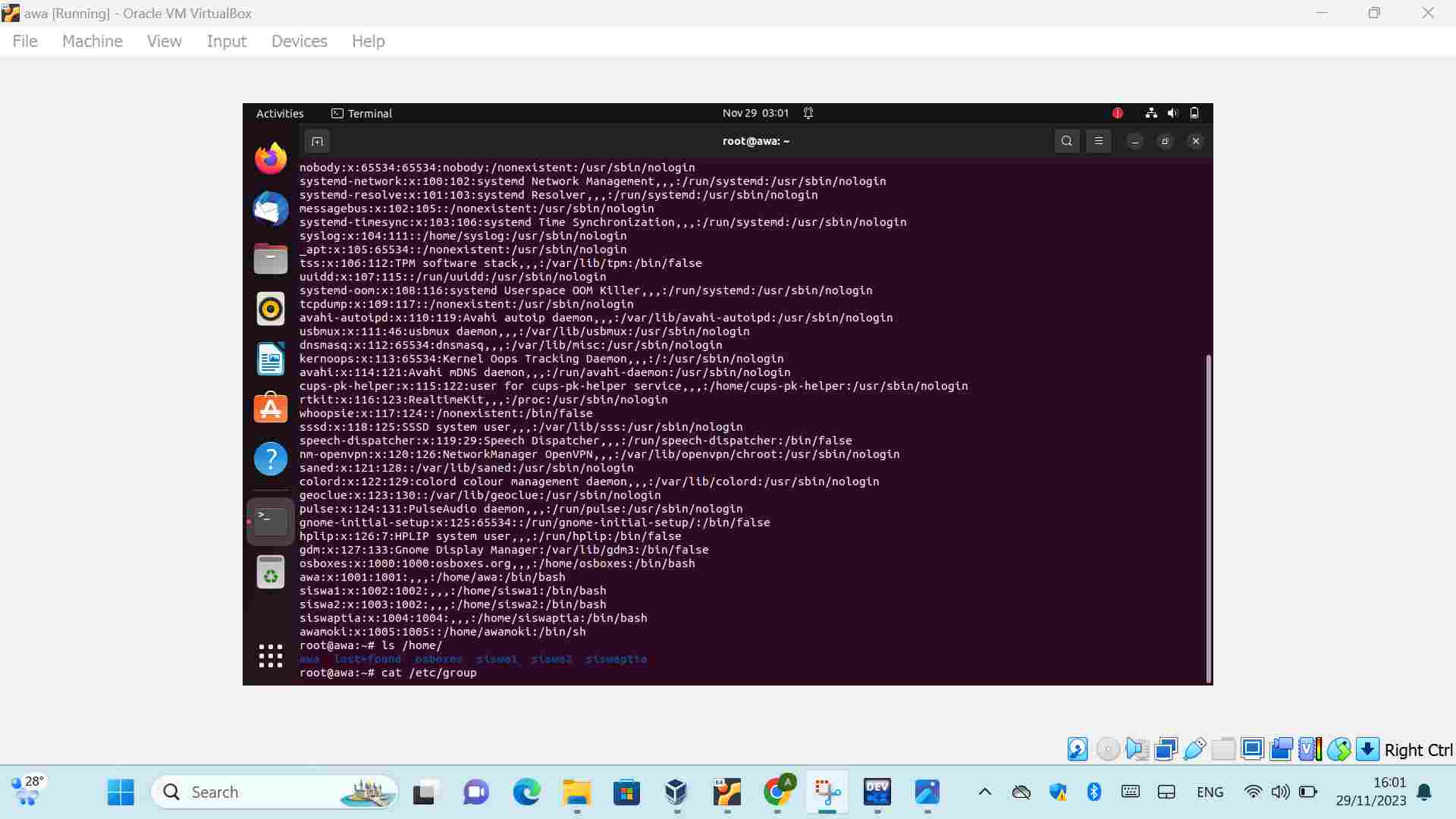The width and height of the screenshot is (1456, 819).
Task: Click the Windows taskbar Search box
Action: pos(275,792)
